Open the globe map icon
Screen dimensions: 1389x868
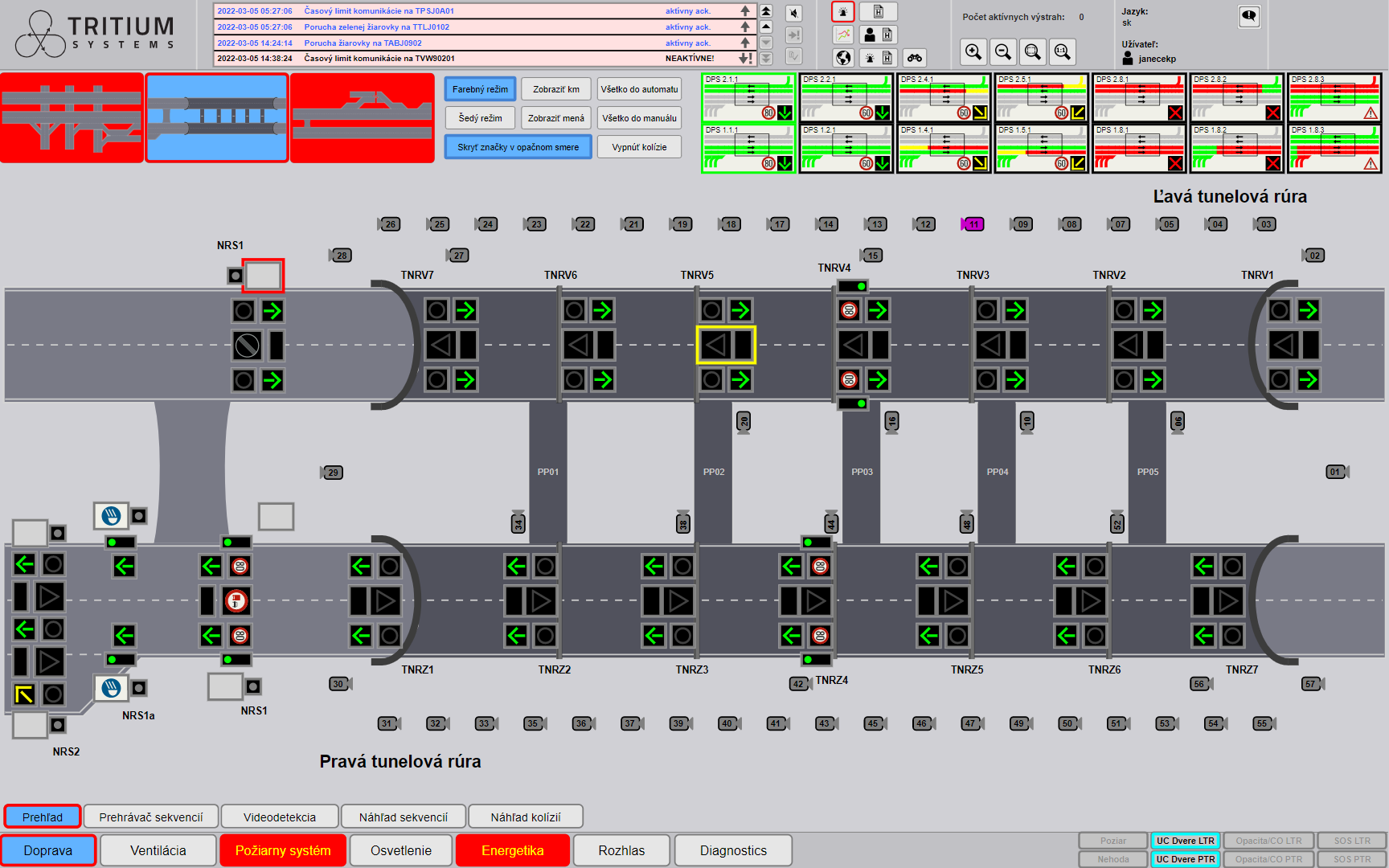tap(843, 57)
